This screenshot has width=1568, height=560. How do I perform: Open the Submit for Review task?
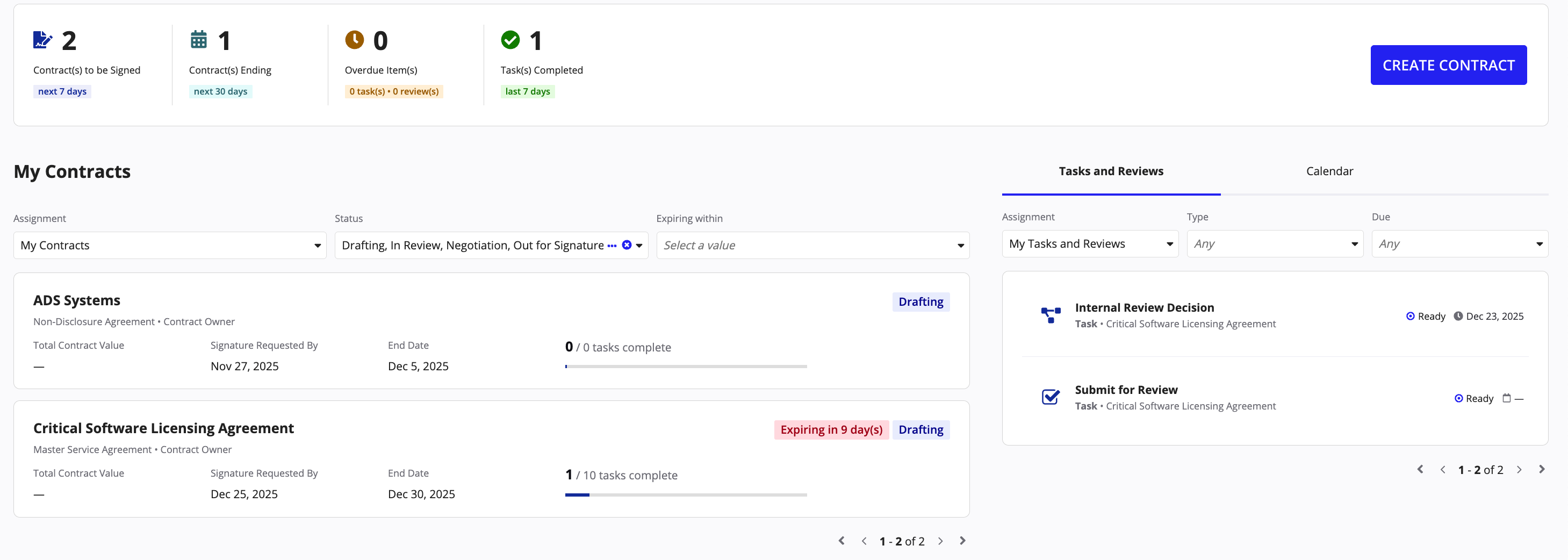click(x=1126, y=390)
